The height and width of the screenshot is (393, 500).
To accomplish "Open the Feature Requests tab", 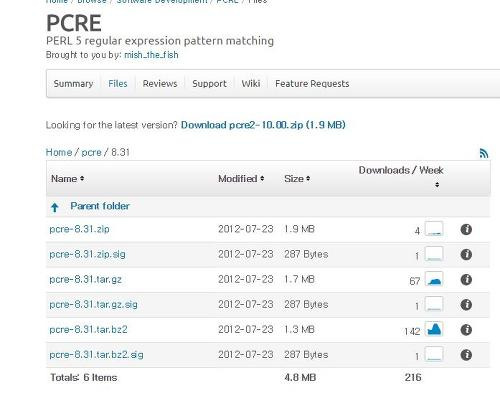I will point(312,83).
